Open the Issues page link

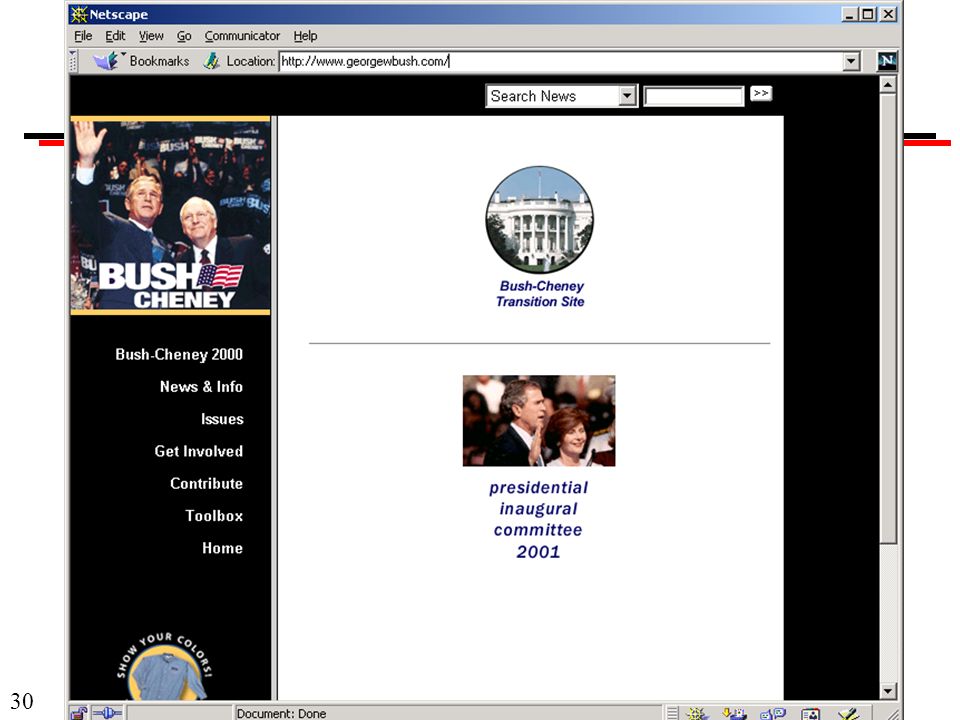pos(222,419)
